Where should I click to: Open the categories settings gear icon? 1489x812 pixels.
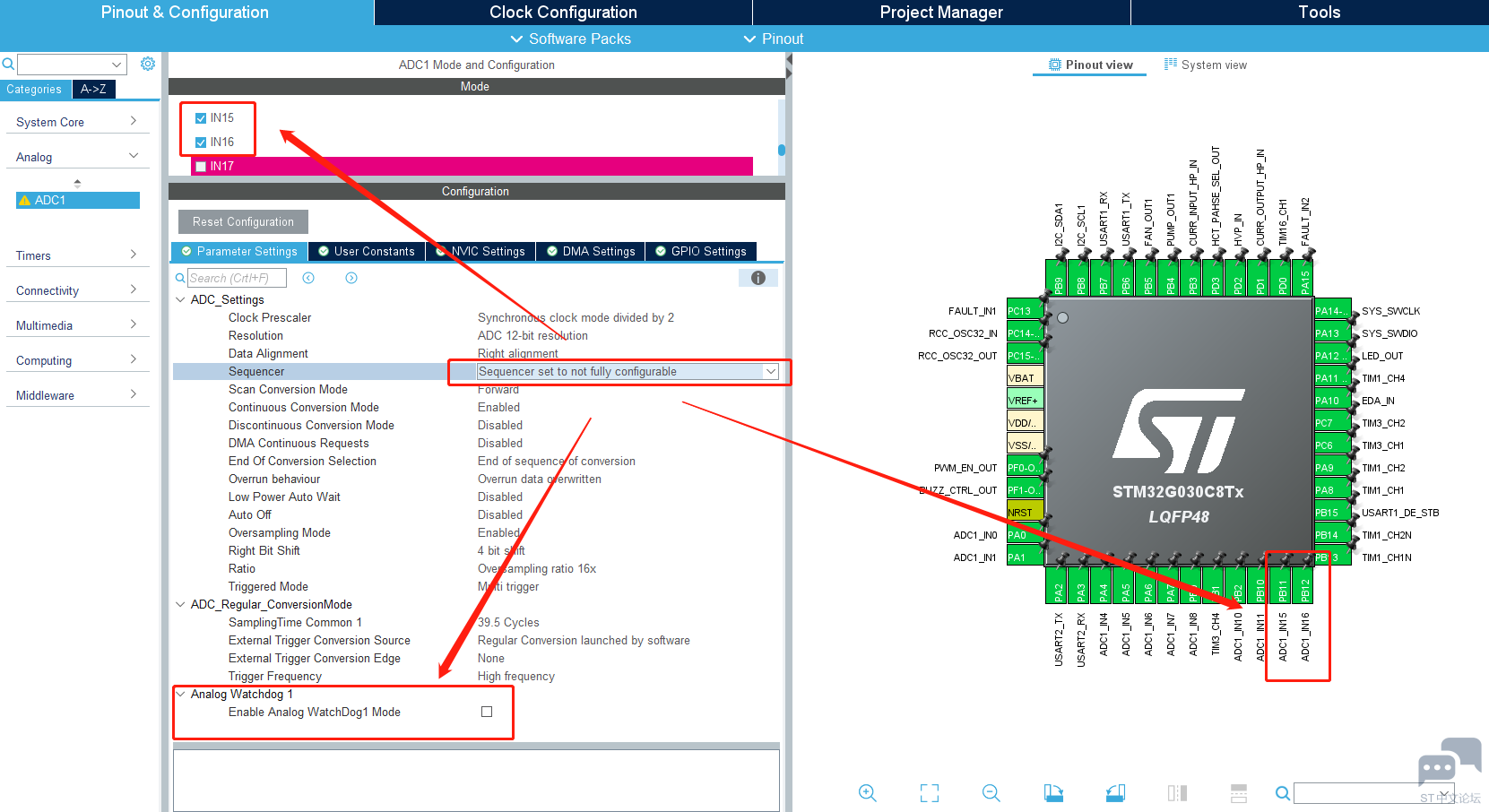coord(148,64)
